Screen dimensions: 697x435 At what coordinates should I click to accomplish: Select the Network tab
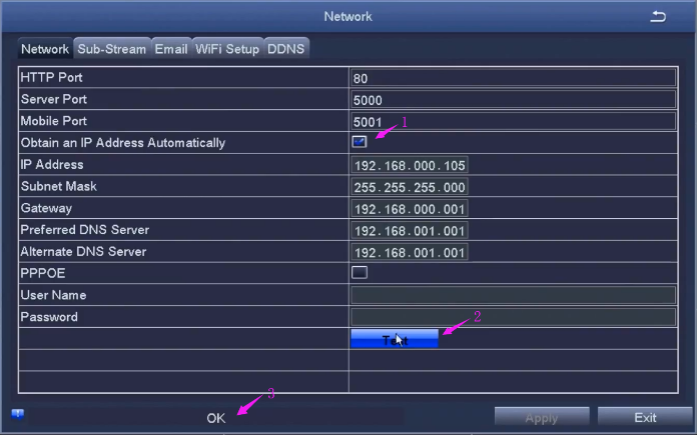pos(45,49)
